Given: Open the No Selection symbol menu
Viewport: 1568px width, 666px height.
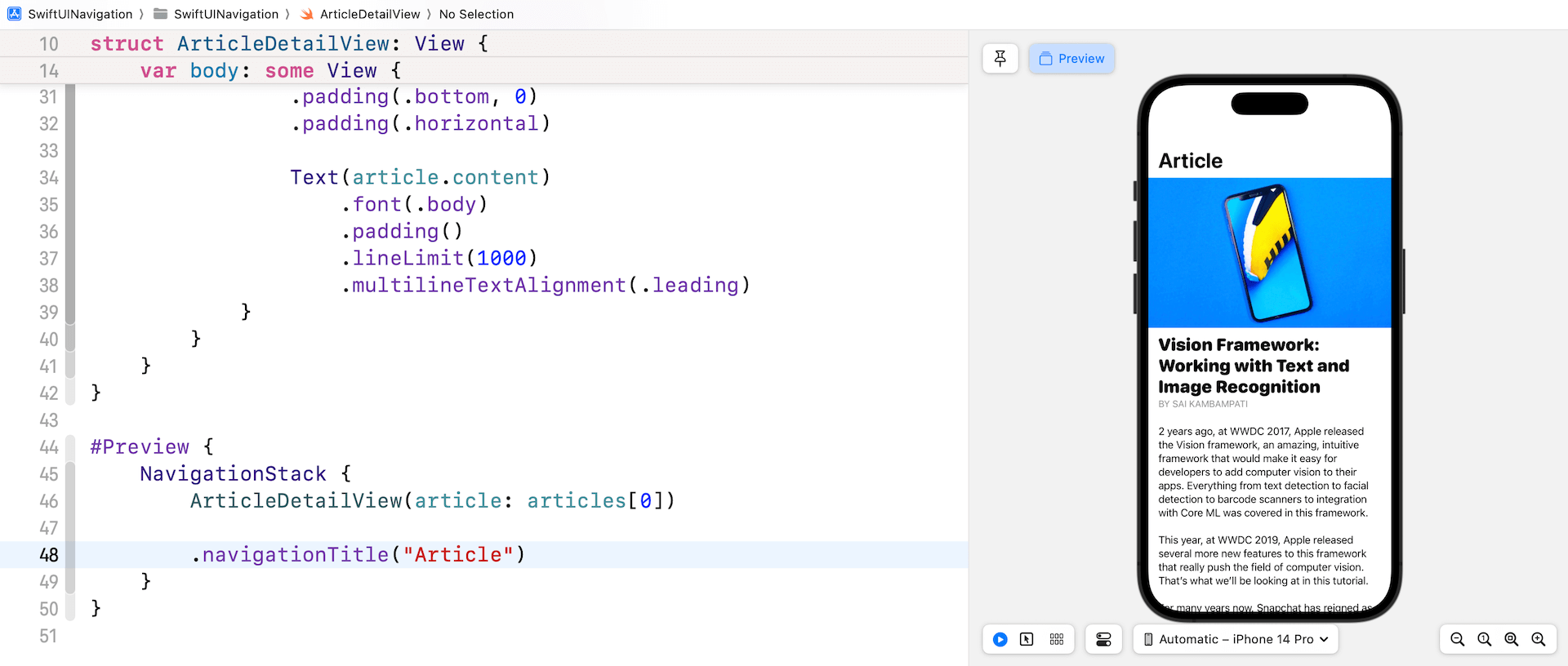Looking at the screenshot, I should click(x=476, y=14).
